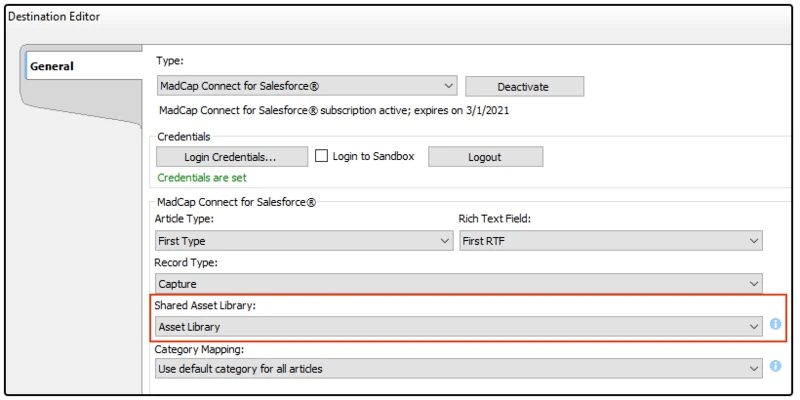Click the Destination Editor title bar
The height and width of the screenshot is (400, 800).
pos(398,17)
